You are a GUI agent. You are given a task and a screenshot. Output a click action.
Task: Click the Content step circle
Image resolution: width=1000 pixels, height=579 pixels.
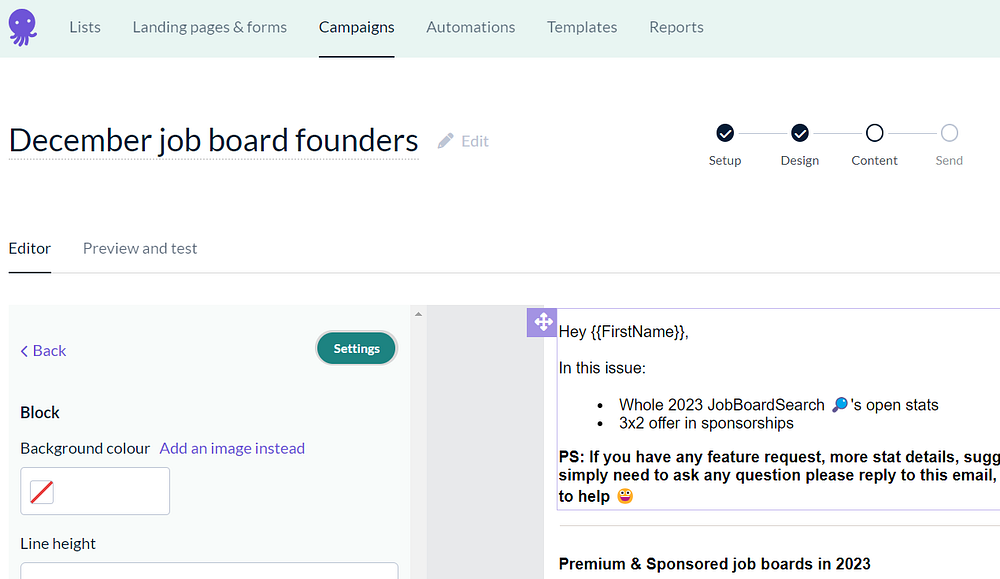(875, 133)
